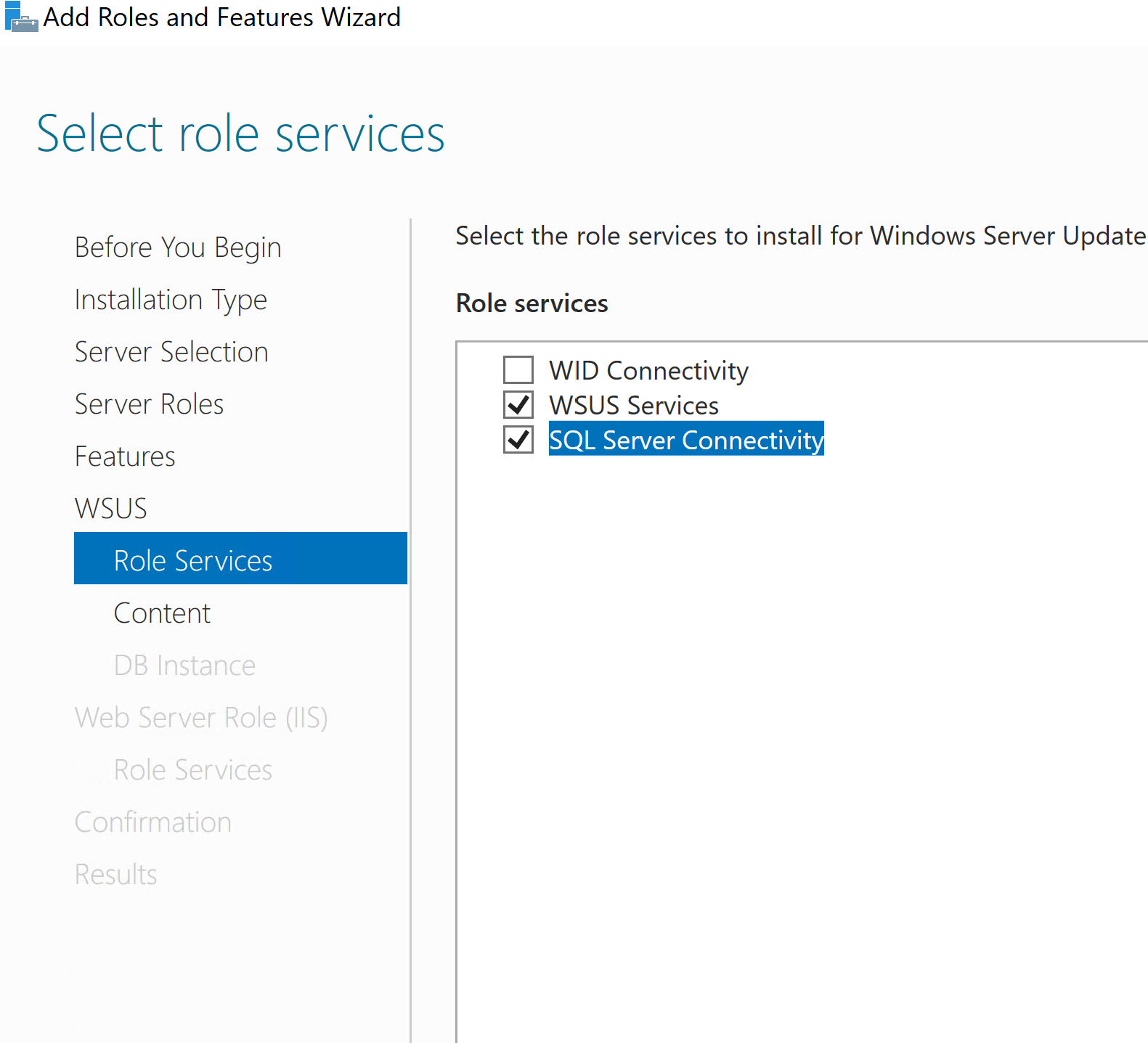Viewport: 1148px width, 1043px height.
Task: Uncheck the WSUS Services checkbox
Action: point(518,405)
